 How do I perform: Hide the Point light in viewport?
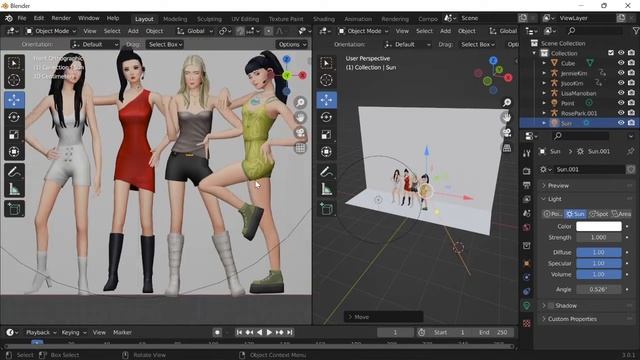pos(621,103)
